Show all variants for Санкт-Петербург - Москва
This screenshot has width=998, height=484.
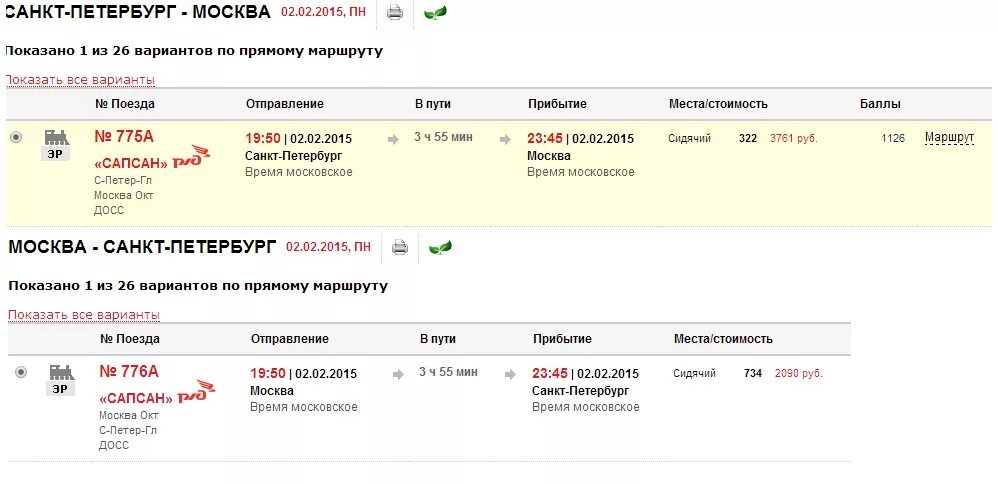(80, 80)
